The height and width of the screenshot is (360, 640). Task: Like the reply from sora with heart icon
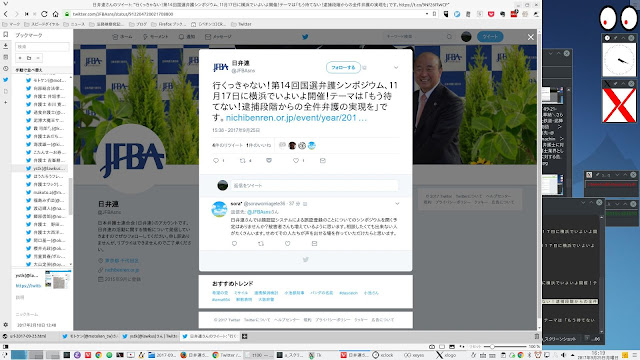[x=287, y=243]
